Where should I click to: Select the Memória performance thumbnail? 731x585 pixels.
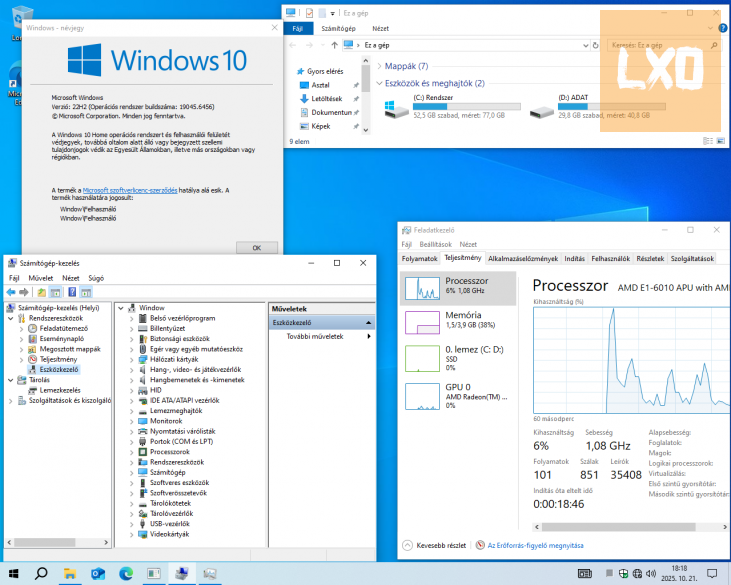(422, 323)
